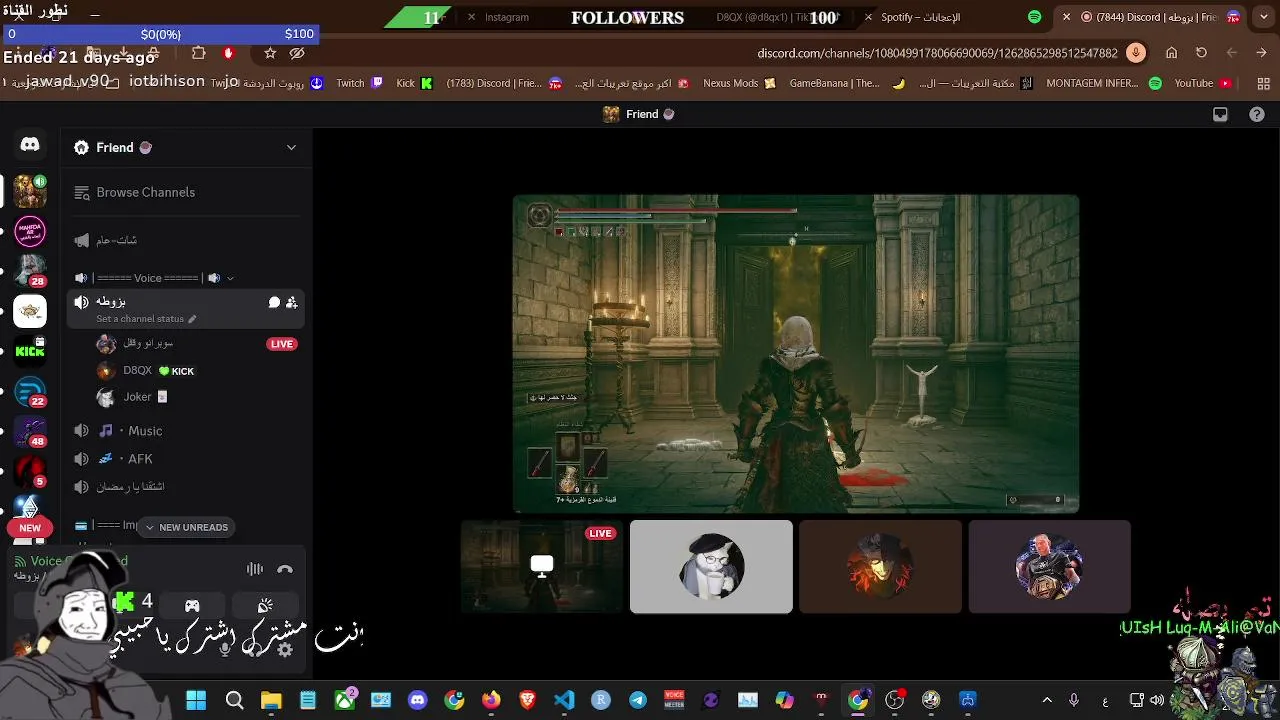Open Discord user settings gear
Screen dimensions: 1280x720
(x=285, y=650)
